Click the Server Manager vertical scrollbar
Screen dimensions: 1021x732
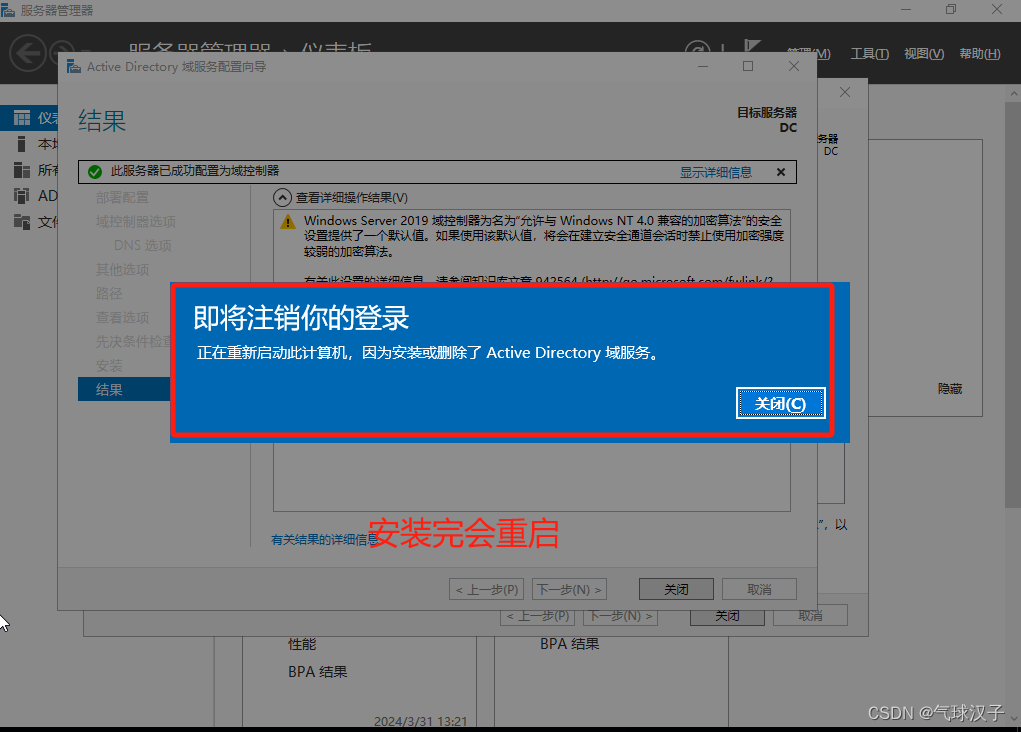[x=1013, y=306]
